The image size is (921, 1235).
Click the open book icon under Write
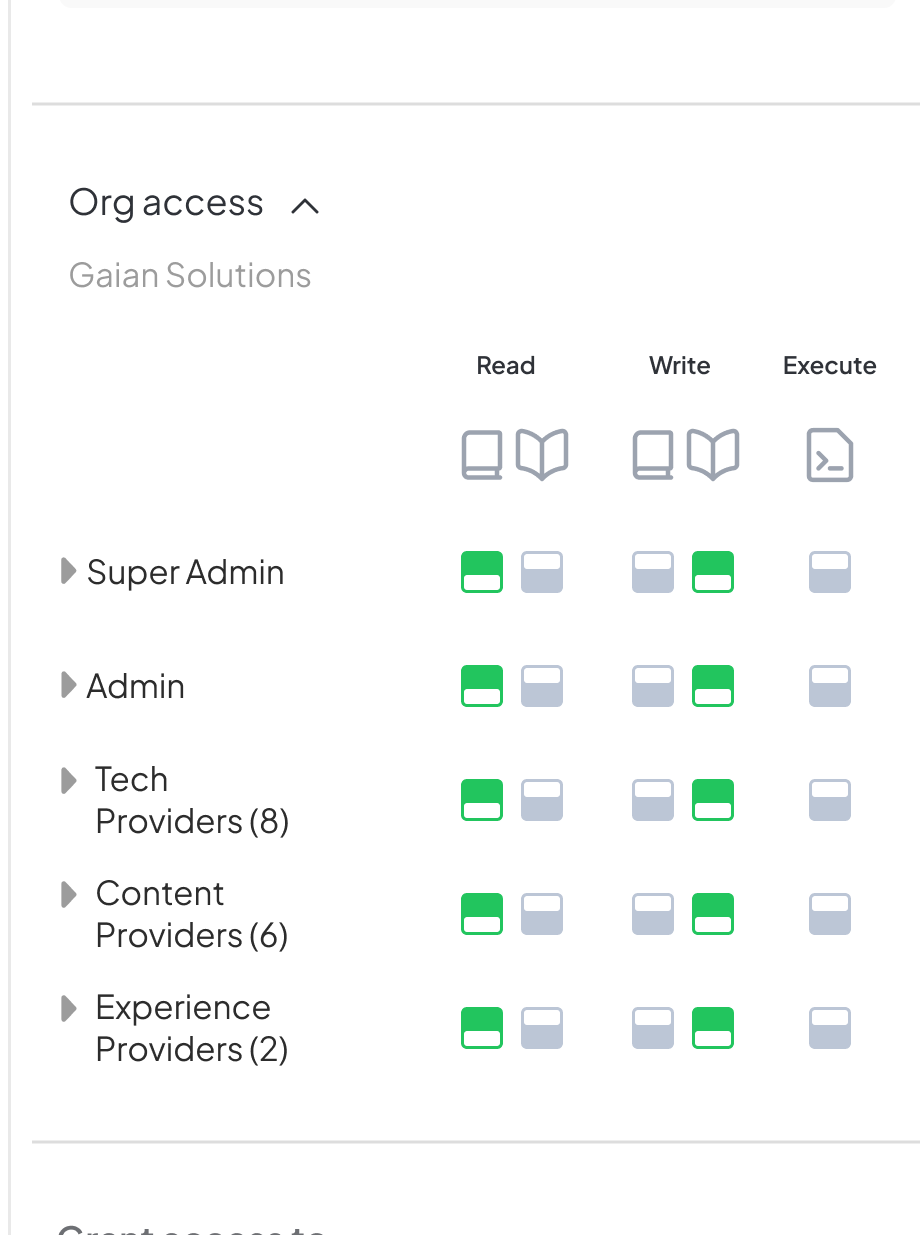(x=713, y=455)
